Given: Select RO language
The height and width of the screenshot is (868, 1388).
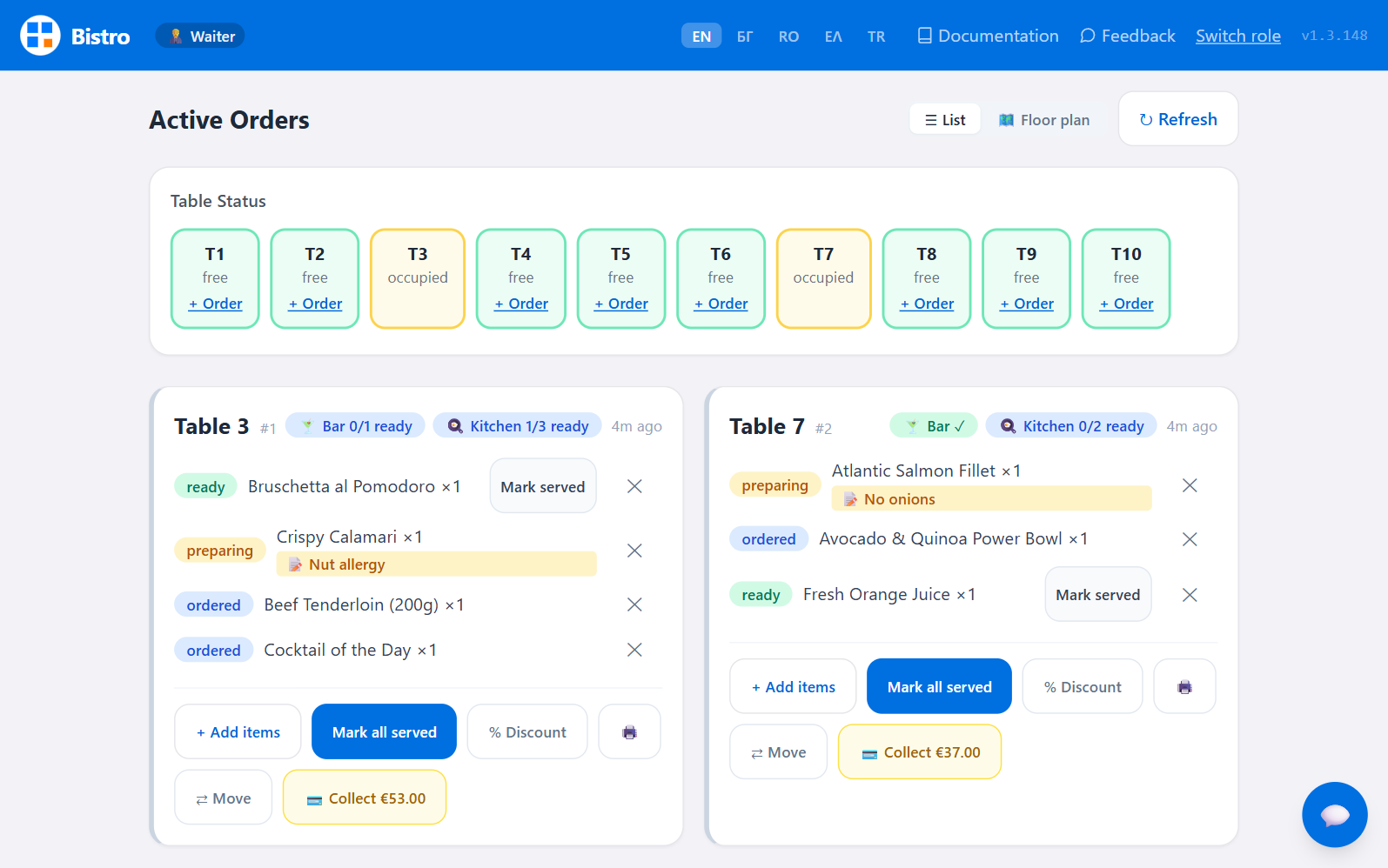Looking at the screenshot, I should click(x=788, y=37).
